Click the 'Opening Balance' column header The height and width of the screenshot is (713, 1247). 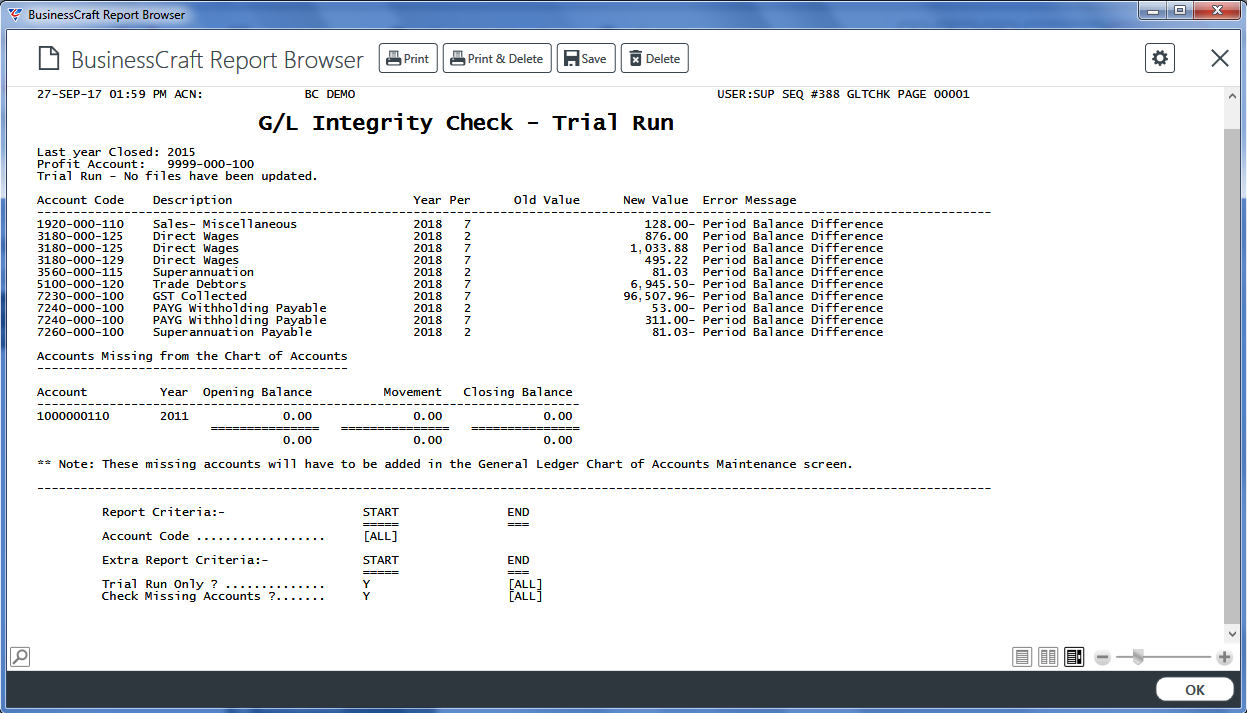point(257,392)
